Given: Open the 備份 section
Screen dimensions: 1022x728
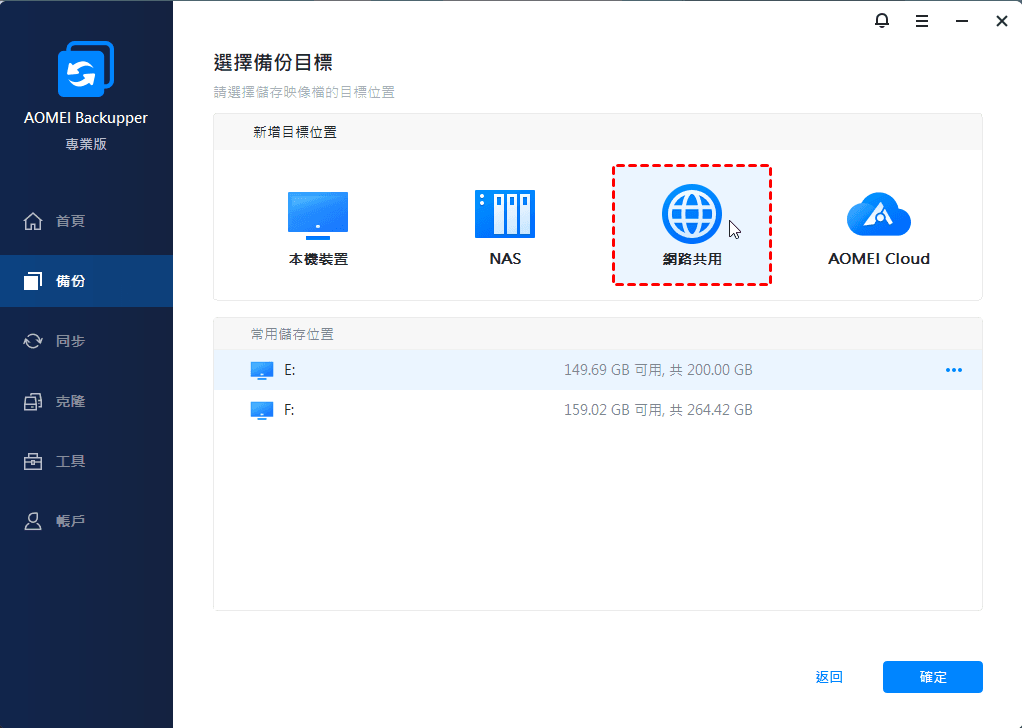Looking at the screenshot, I should [86, 281].
